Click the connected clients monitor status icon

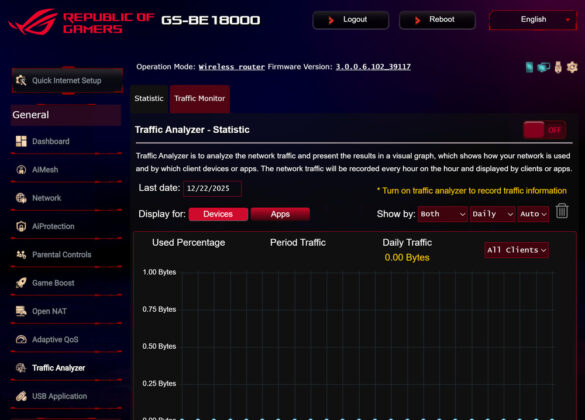pos(543,67)
